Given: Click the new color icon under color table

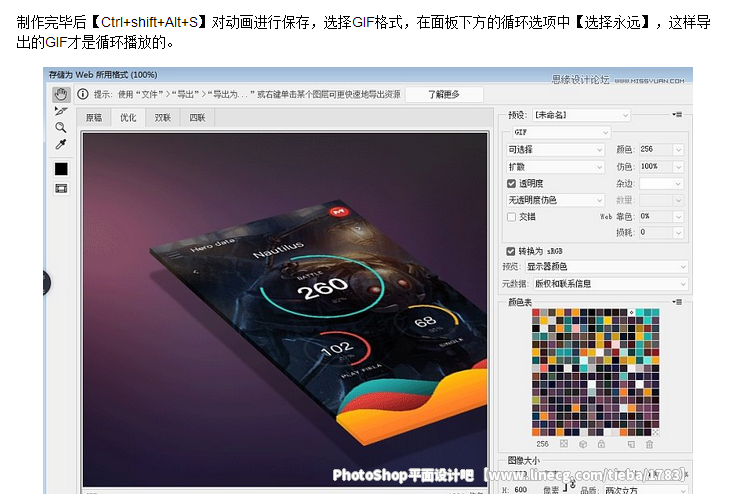Looking at the screenshot, I should click(631, 444).
